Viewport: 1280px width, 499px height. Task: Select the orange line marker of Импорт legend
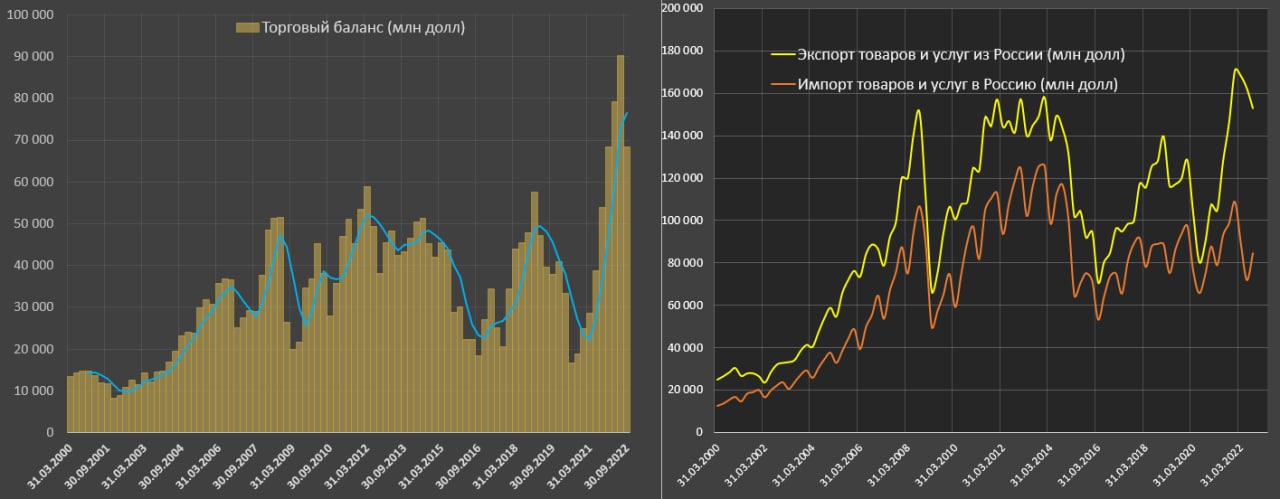tap(782, 84)
